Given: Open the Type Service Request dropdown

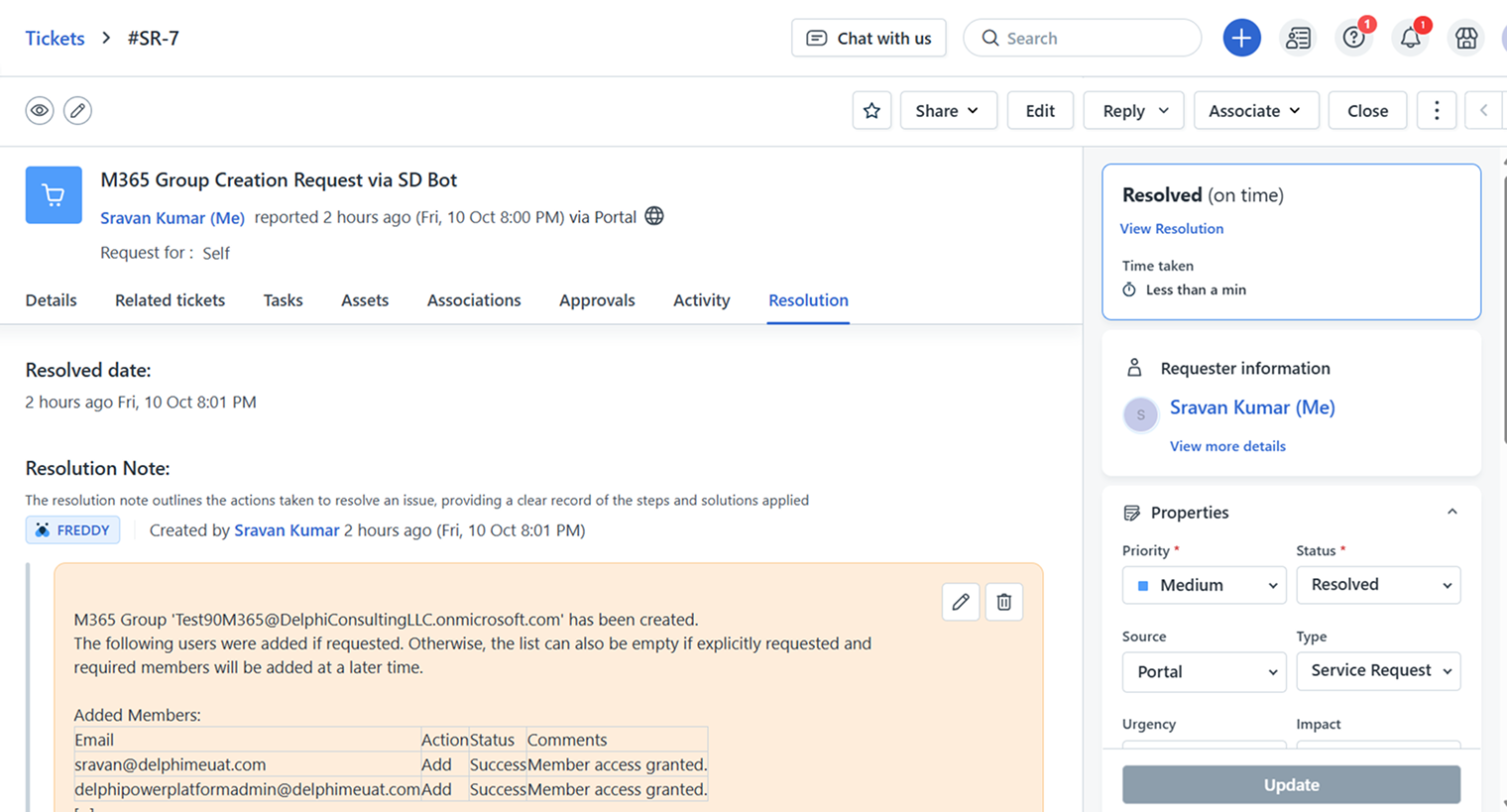Looking at the screenshot, I should click(x=1378, y=671).
